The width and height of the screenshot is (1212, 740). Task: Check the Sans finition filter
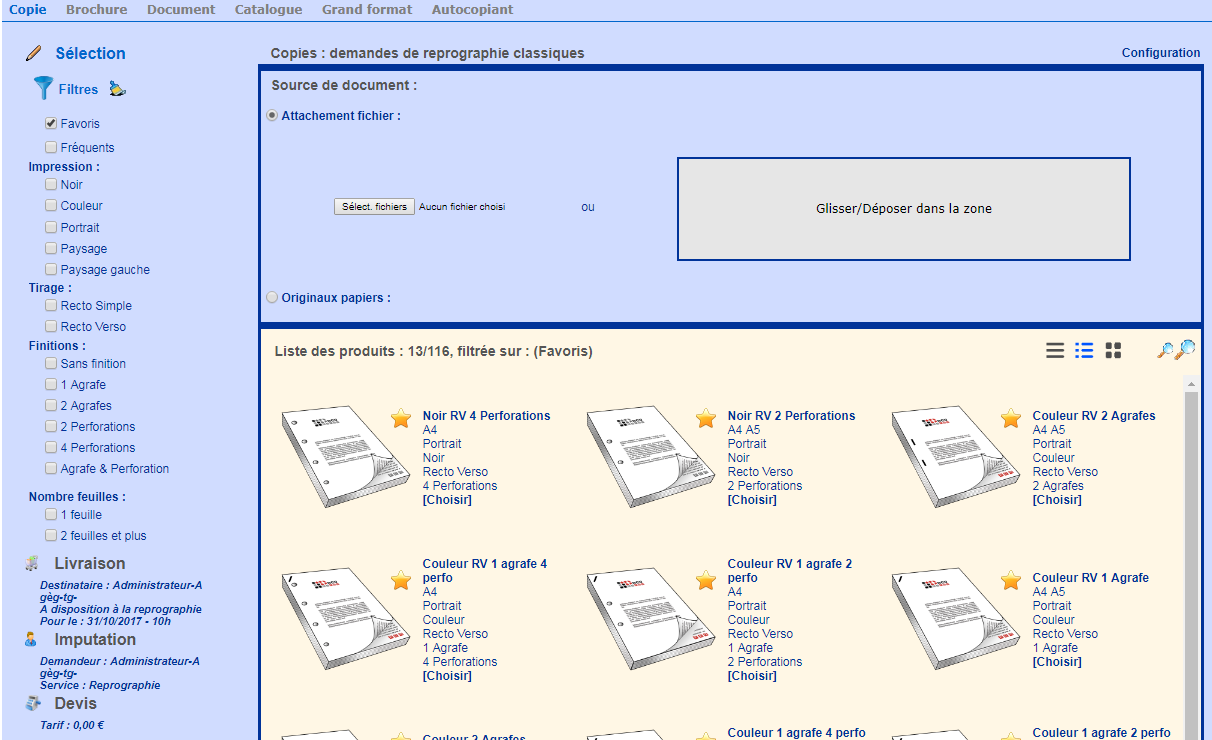coord(51,363)
